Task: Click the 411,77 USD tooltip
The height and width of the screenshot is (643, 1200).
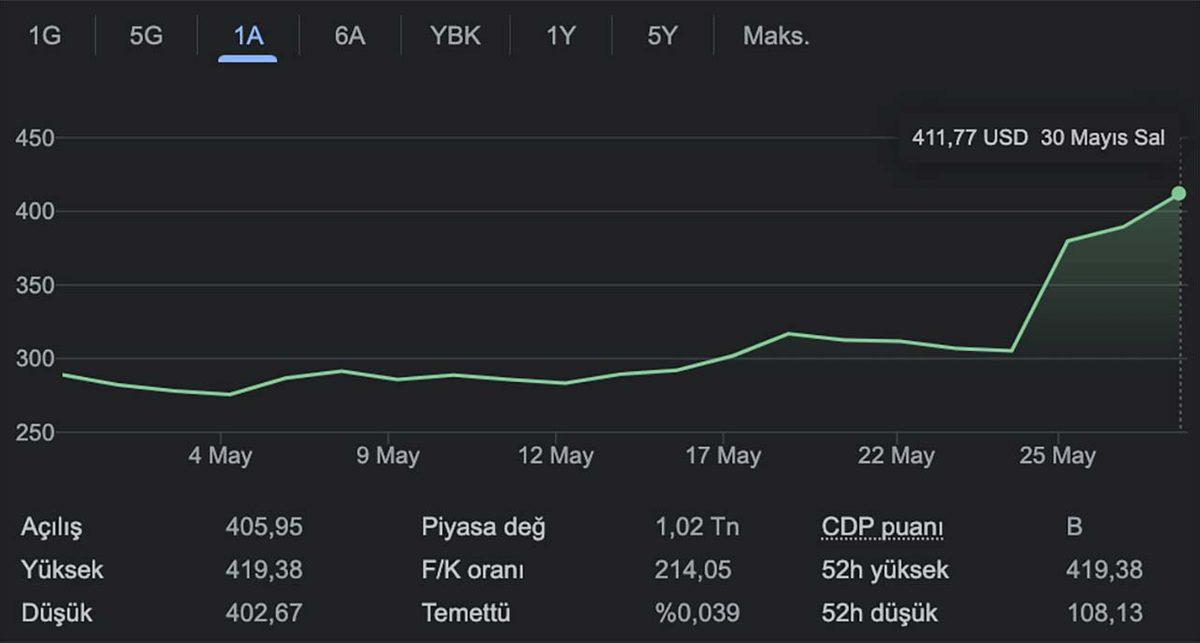Action: [x=1037, y=137]
